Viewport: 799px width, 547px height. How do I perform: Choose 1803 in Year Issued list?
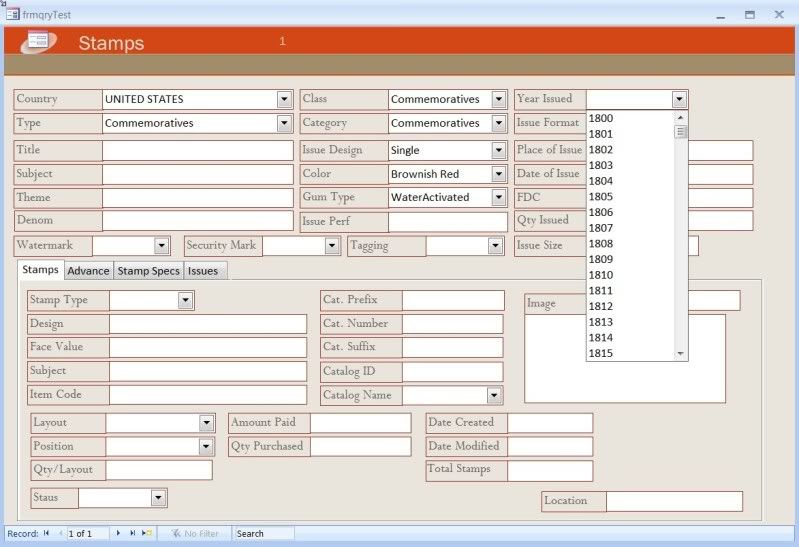(630, 165)
